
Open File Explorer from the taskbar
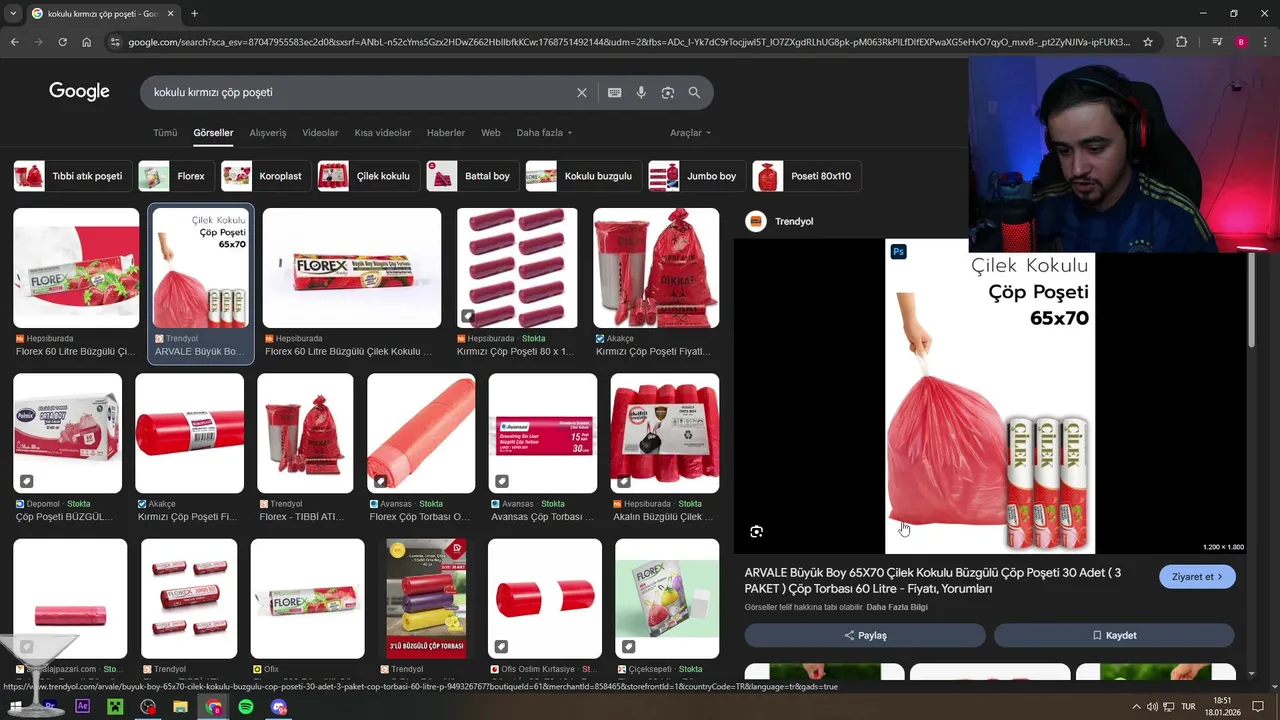[x=180, y=707]
